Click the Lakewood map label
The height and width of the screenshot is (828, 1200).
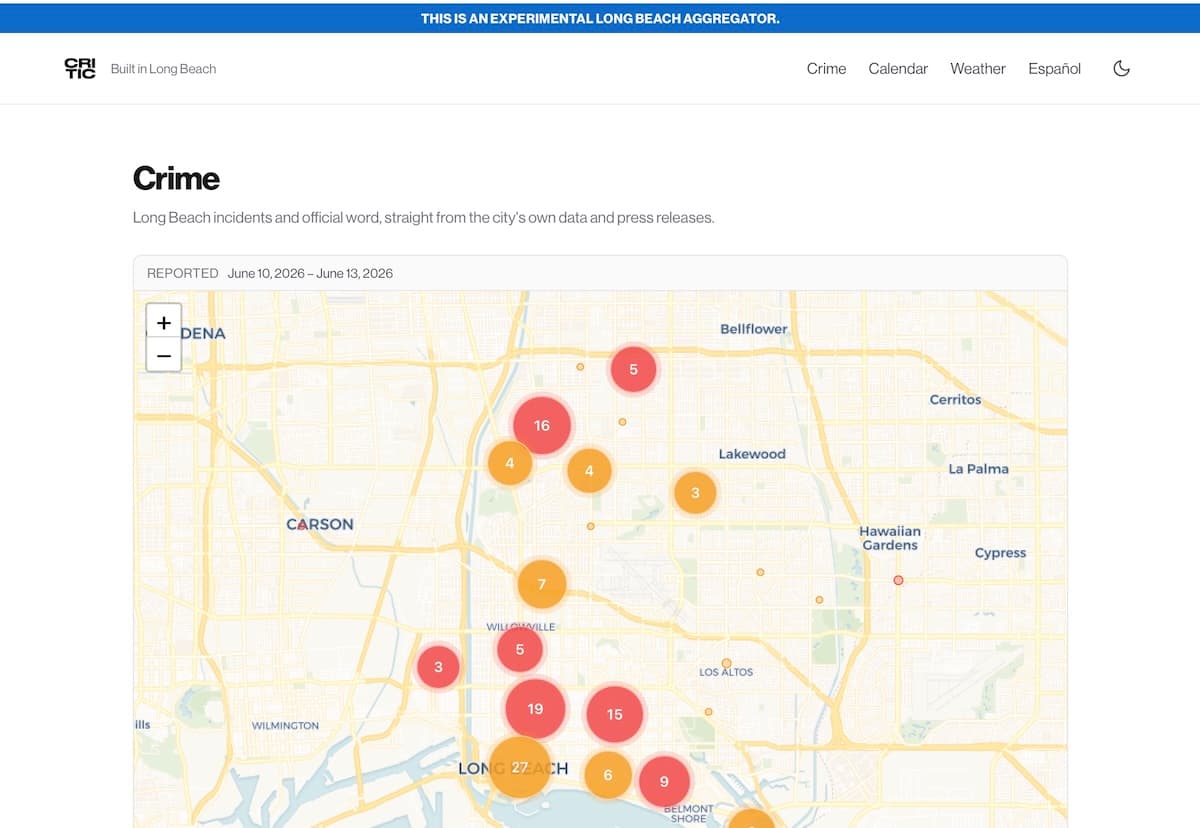click(752, 454)
